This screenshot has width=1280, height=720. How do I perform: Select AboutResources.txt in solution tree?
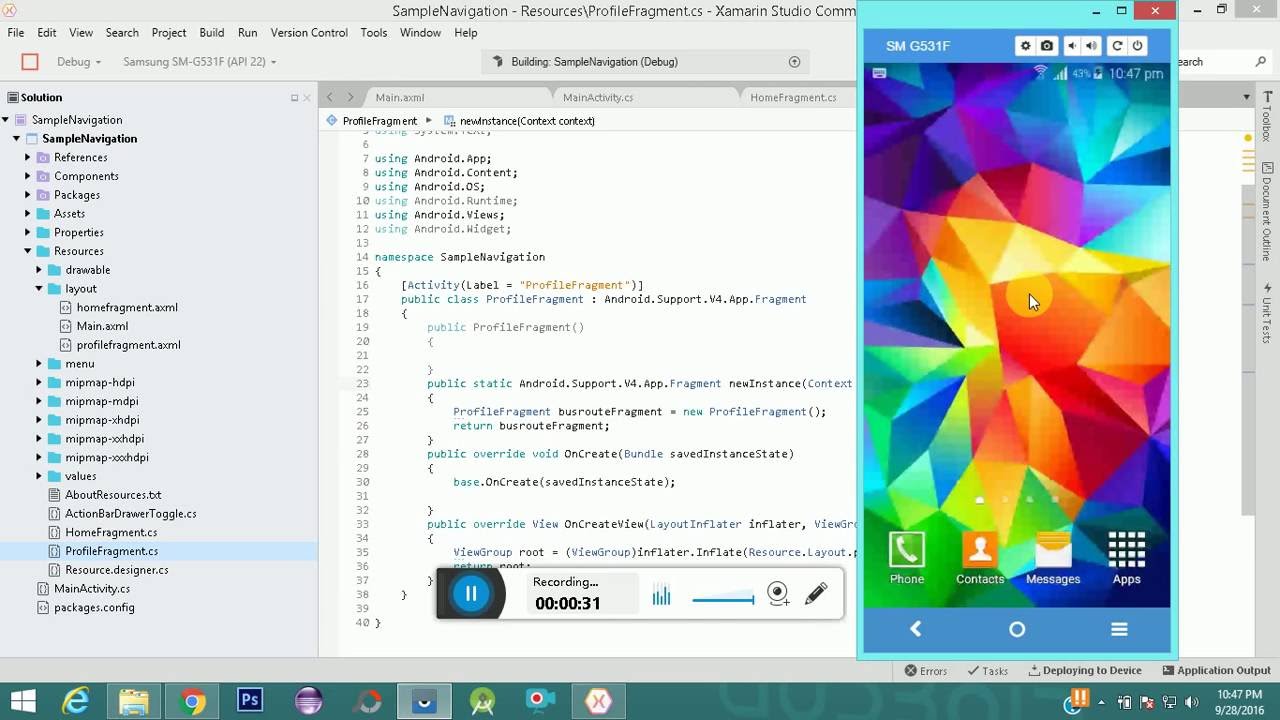tap(113, 495)
